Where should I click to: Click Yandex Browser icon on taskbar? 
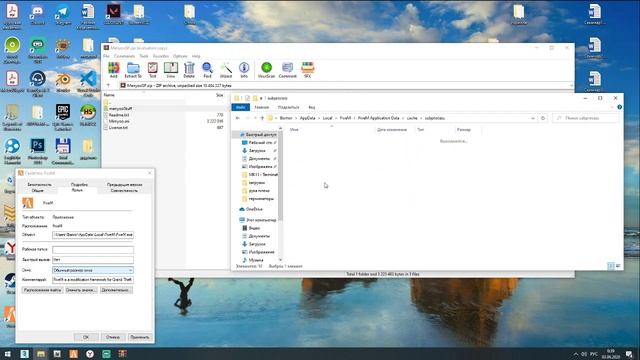[x=90, y=354]
